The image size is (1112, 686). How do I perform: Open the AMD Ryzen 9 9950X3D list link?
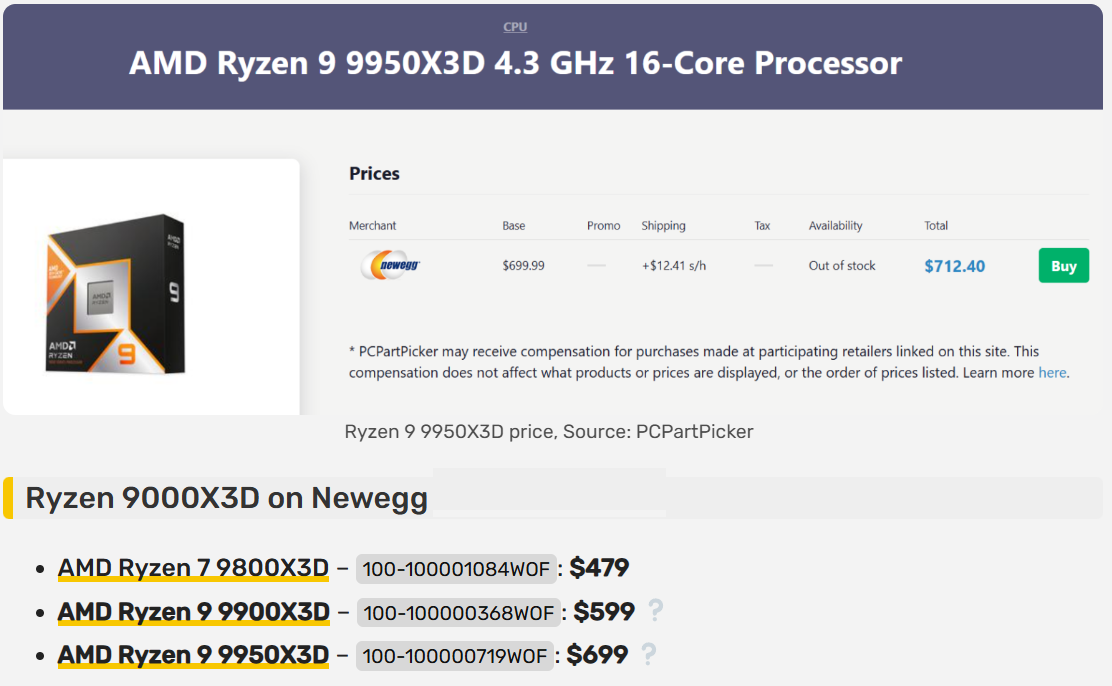[193, 655]
